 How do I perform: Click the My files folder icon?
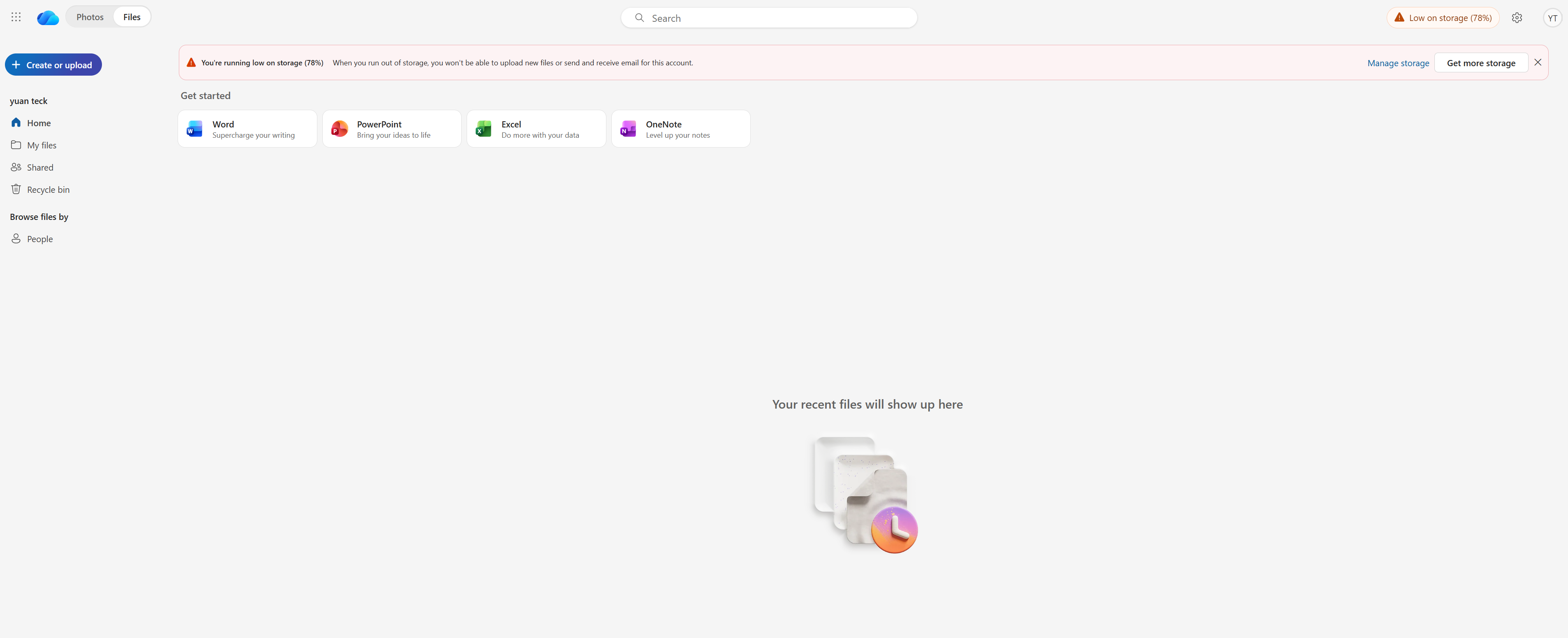(16, 145)
